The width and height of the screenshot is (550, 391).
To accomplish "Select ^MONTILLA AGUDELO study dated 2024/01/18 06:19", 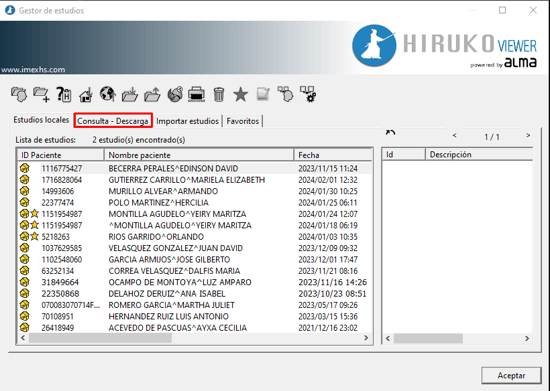I will [x=195, y=225].
